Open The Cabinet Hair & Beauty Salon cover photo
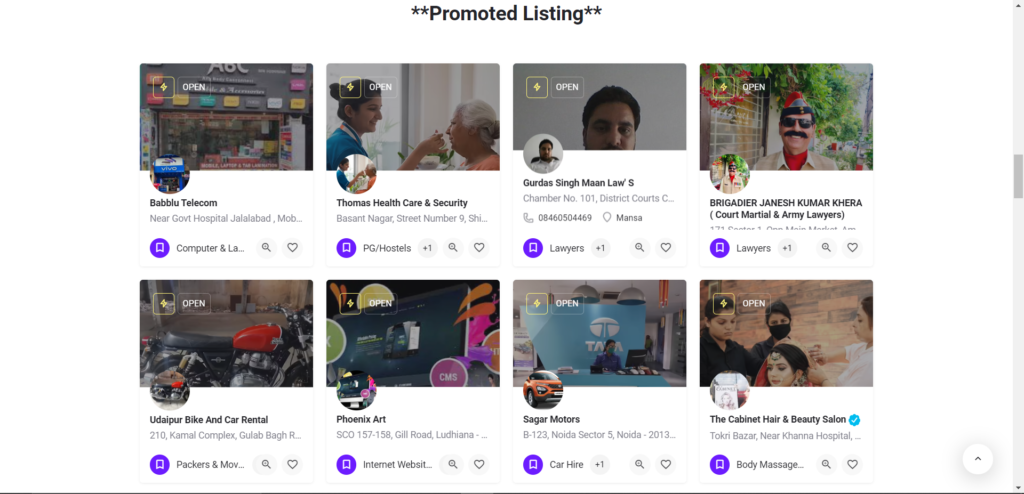This screenshot has height=494, width=1024. [x=786, y=333]
